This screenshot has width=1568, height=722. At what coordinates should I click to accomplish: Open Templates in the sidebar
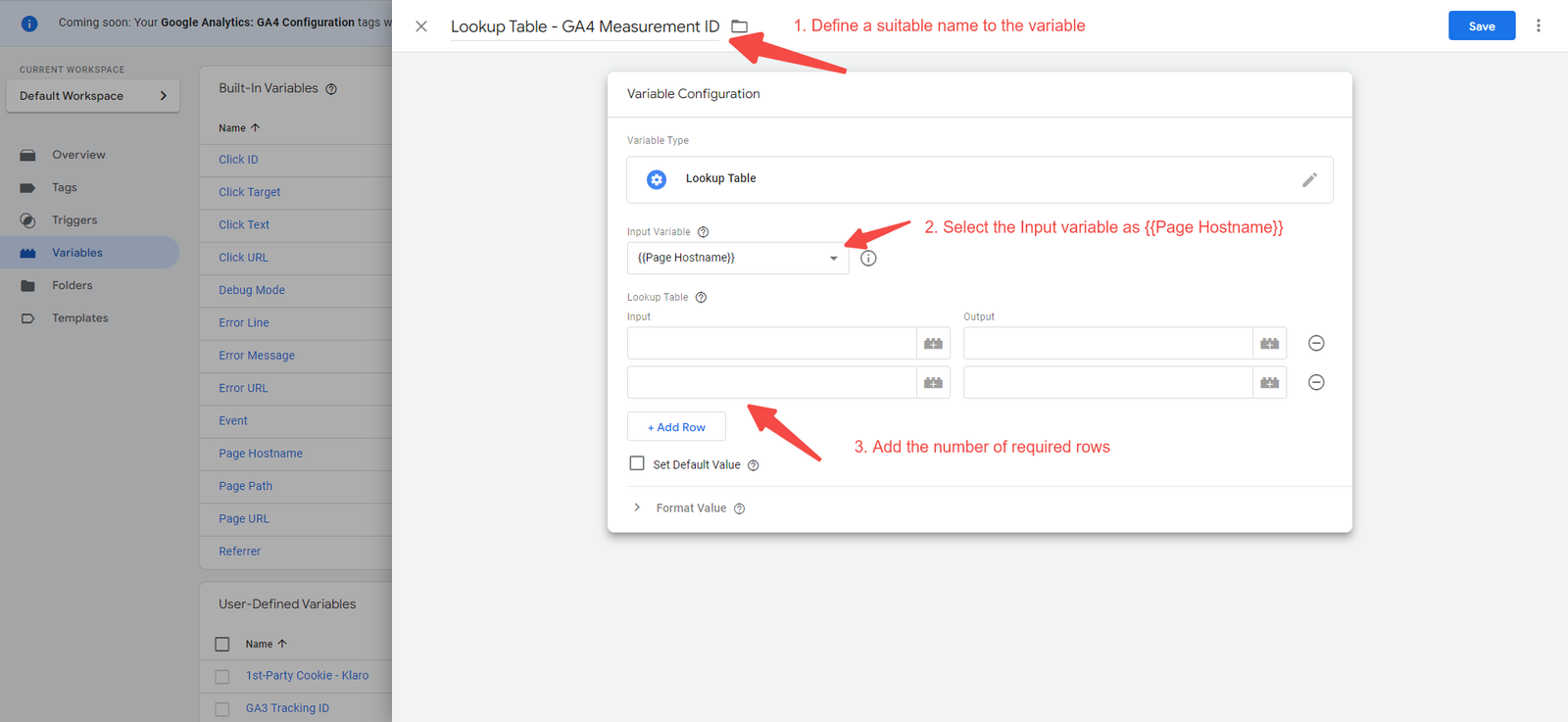pos(80,318)
